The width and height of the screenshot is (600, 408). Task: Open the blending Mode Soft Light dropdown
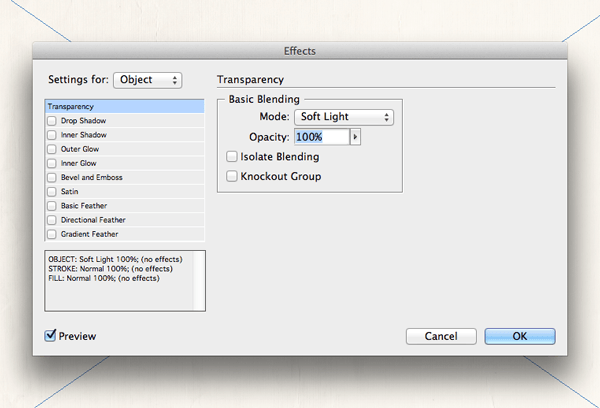coord(344,117)
